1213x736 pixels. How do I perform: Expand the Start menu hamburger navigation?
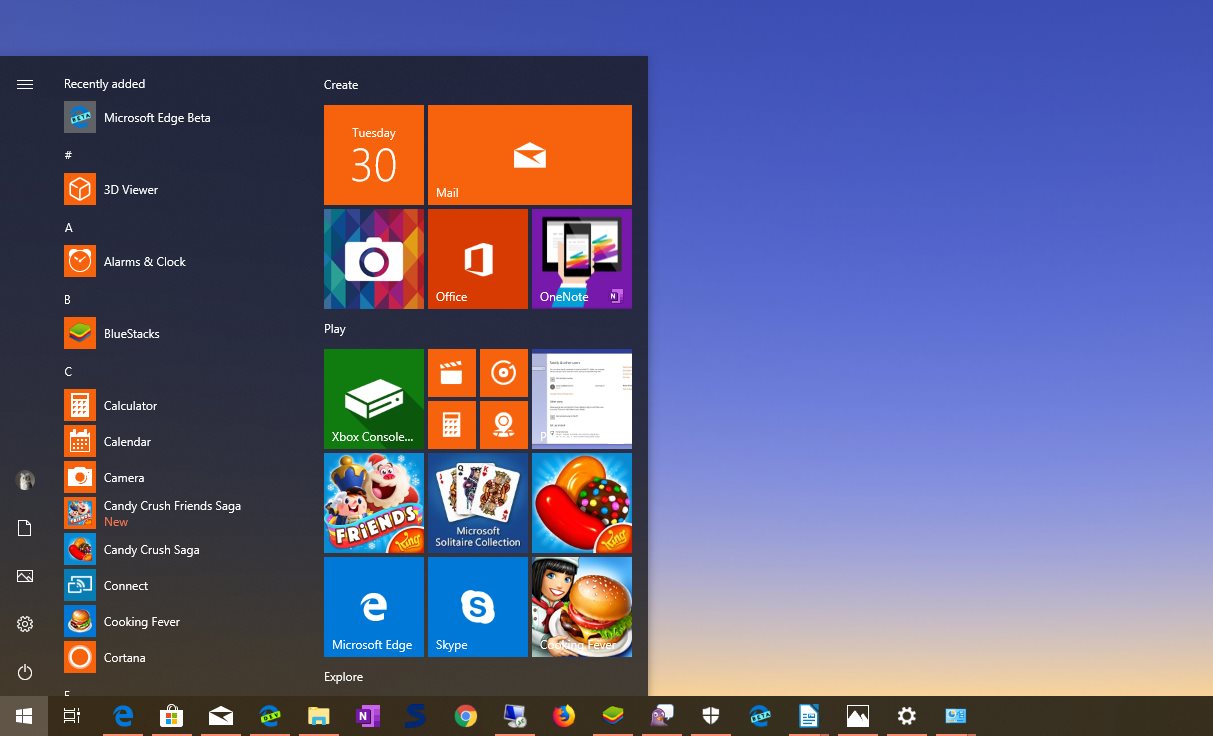point(25,85)
